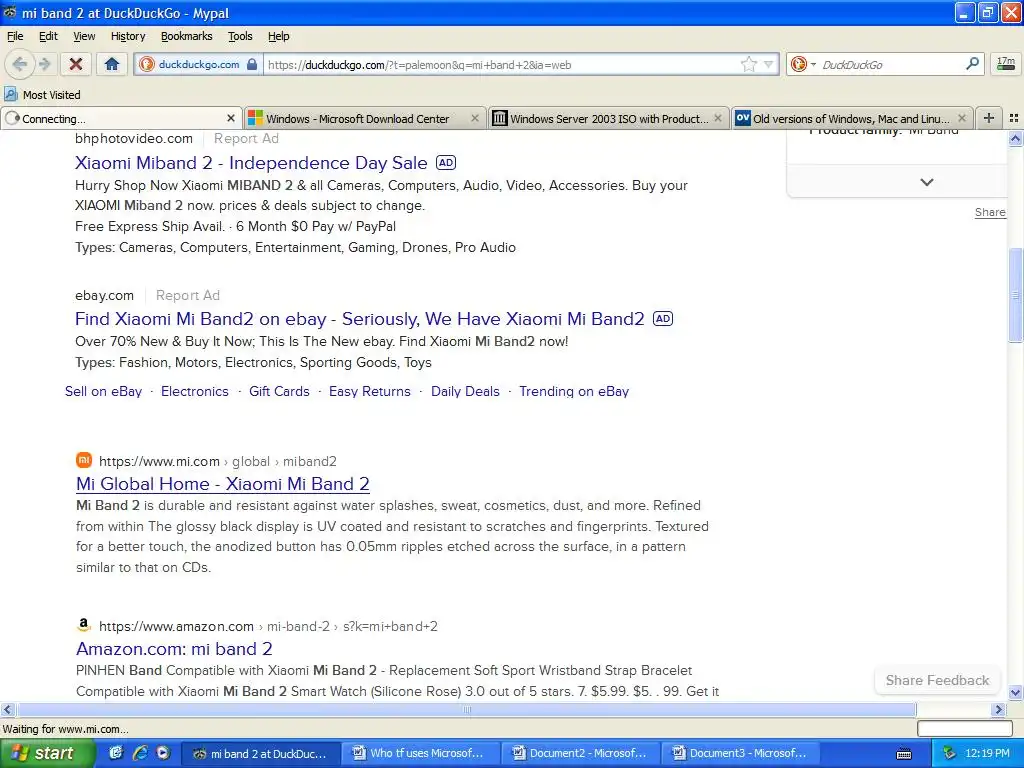The height and width of the screenshot is (768, 1024).
Task: Open the Bookmarks menu
Action: [x=187, y=36]
